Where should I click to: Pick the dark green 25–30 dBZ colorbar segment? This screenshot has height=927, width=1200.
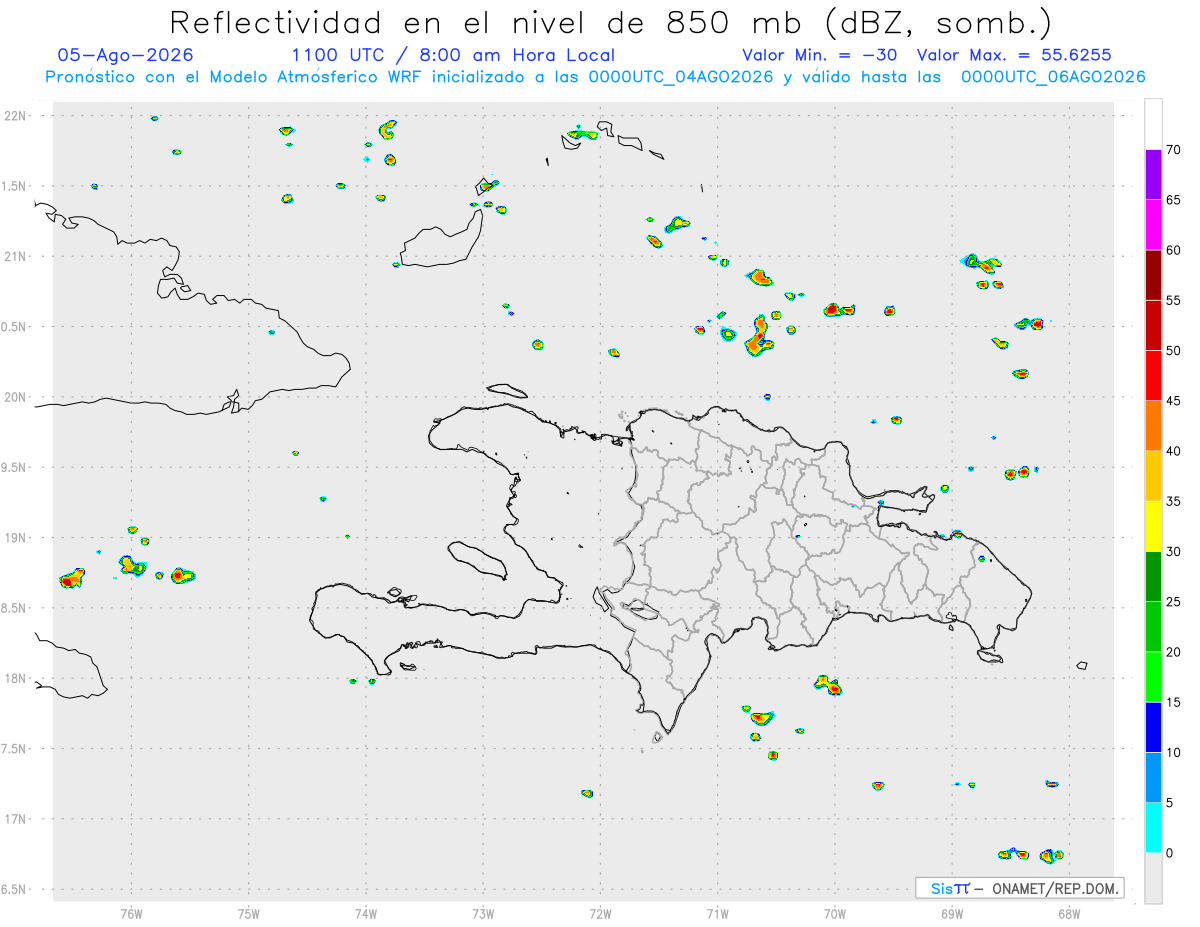pyautogui.click(x=1153, y=577)
